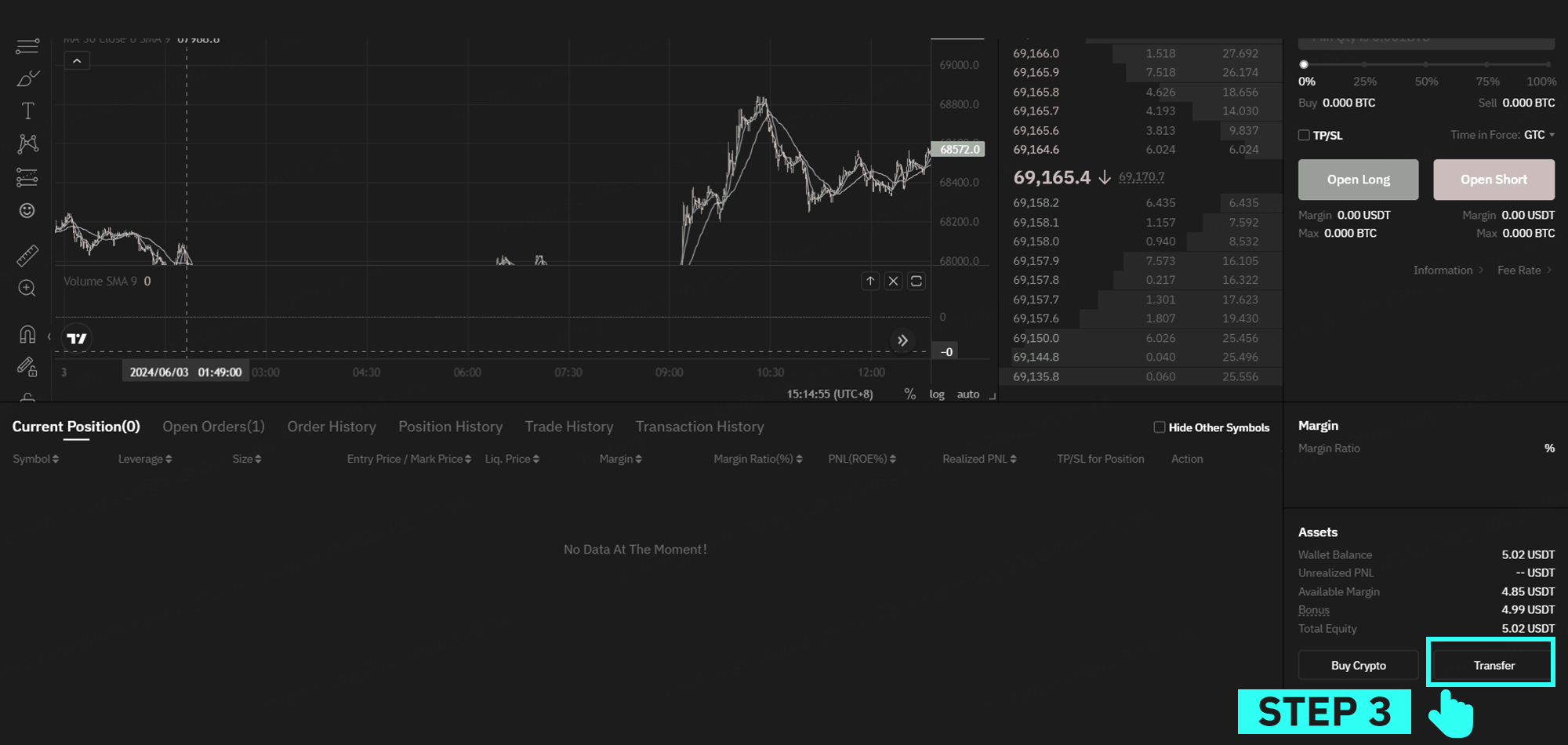Enable the TP/SL checkbox
The width and height of the screenshot is (1568, 745).
click(1304, 135)
